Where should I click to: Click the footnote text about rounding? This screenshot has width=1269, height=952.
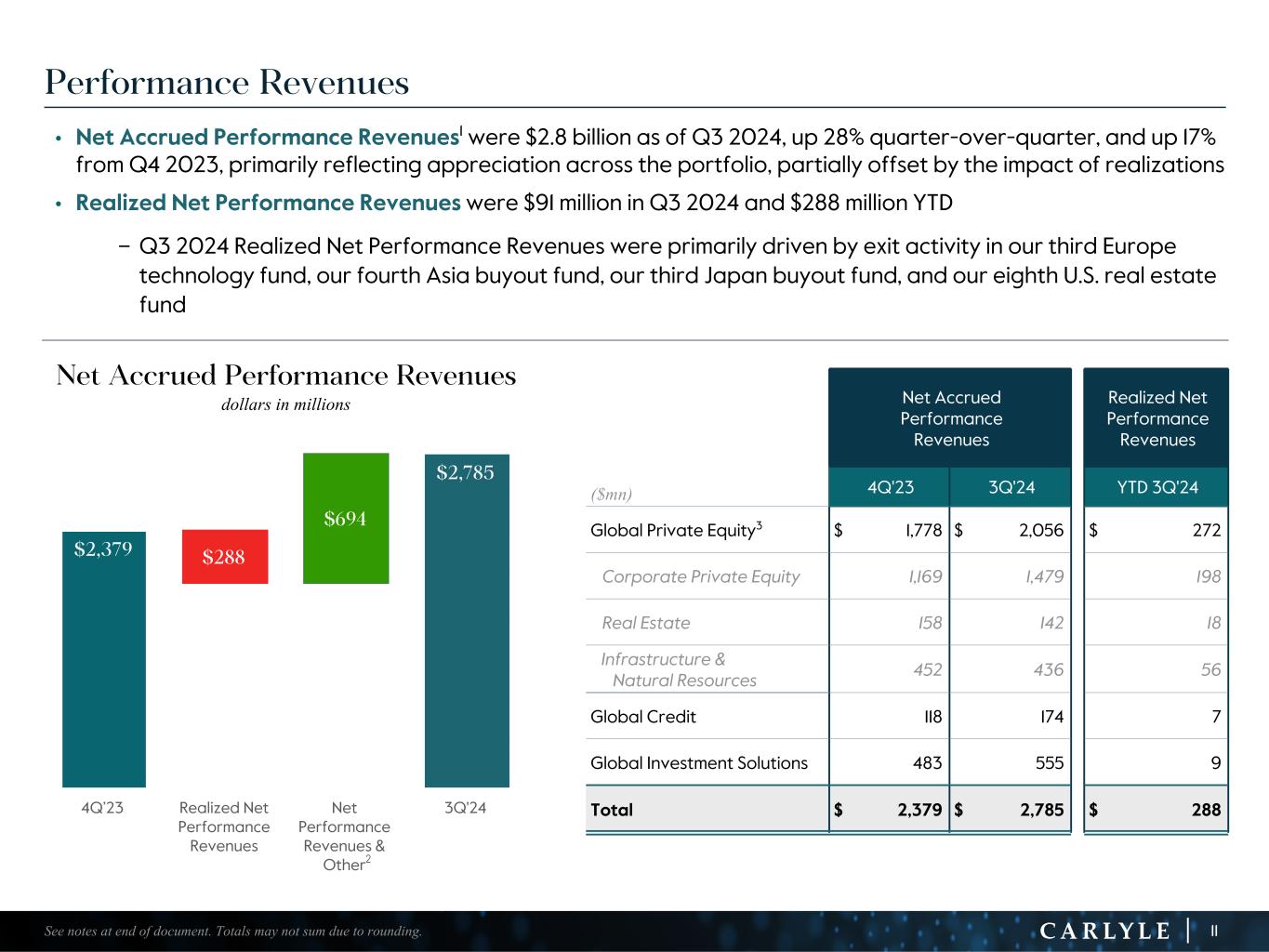[232, 932]
